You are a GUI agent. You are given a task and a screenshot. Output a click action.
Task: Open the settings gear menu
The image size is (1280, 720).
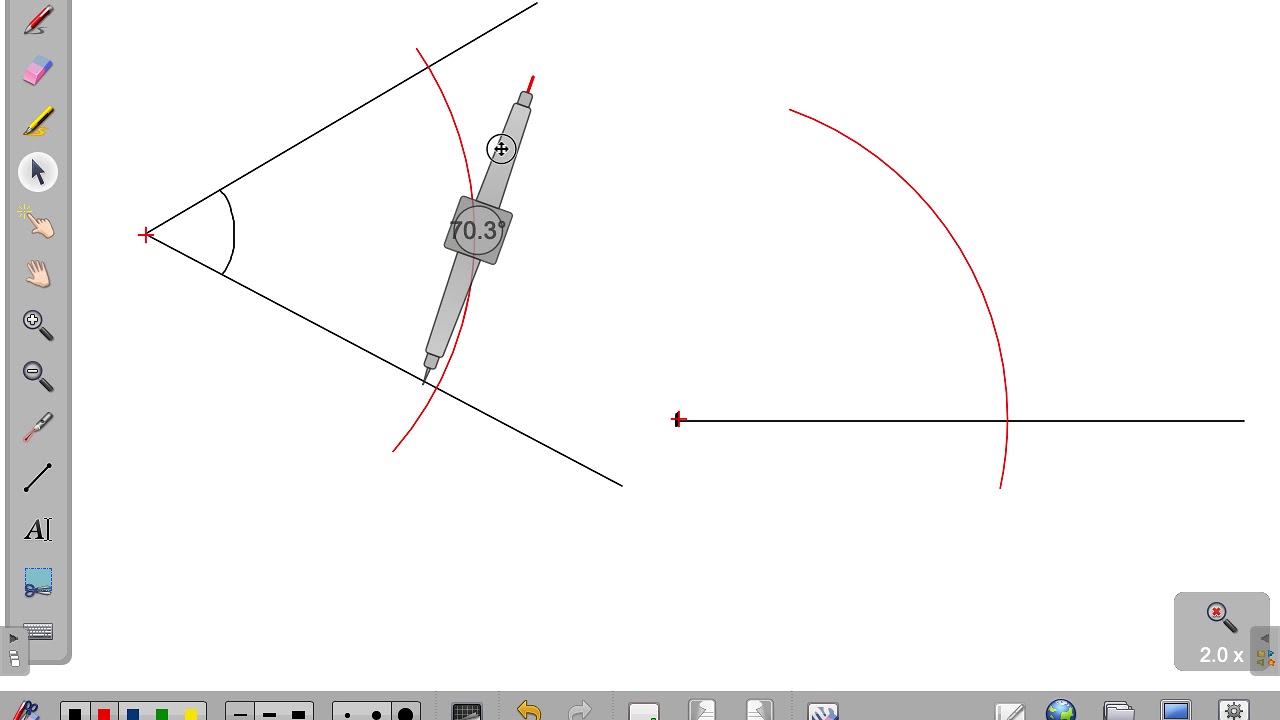pos(1233,711)
